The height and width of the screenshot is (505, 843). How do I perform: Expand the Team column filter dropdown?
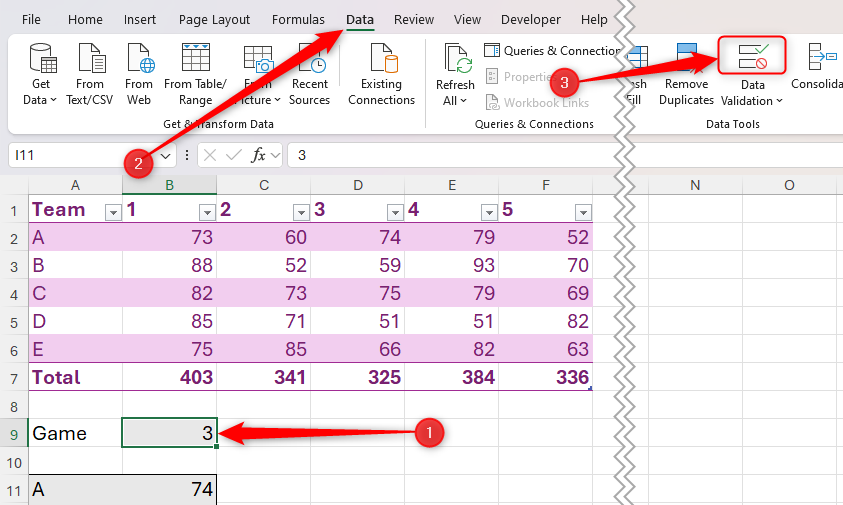[113, 211]
